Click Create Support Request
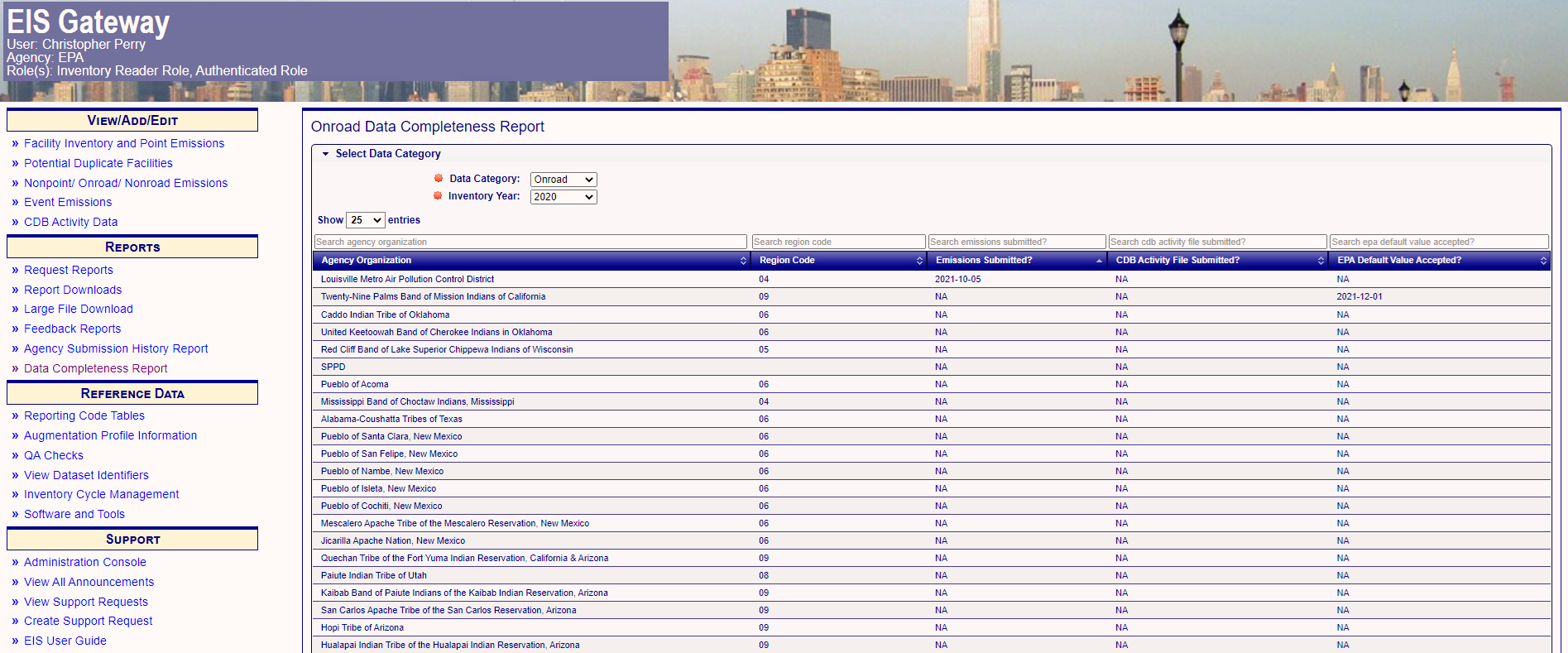Image resolution: width=1568 pixels, height=653 pixels. coord(89,621)
